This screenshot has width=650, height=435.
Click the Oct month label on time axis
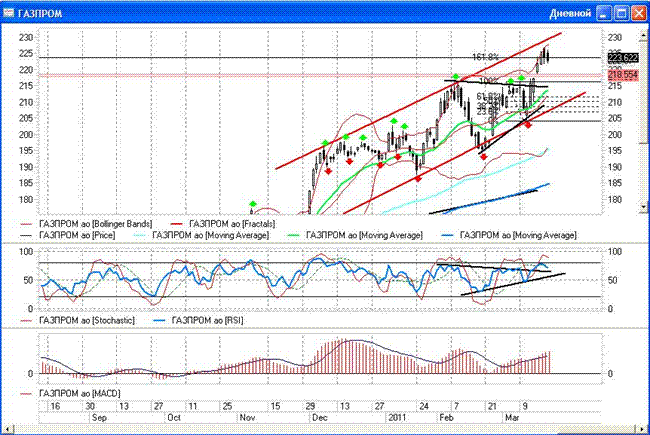174,417
